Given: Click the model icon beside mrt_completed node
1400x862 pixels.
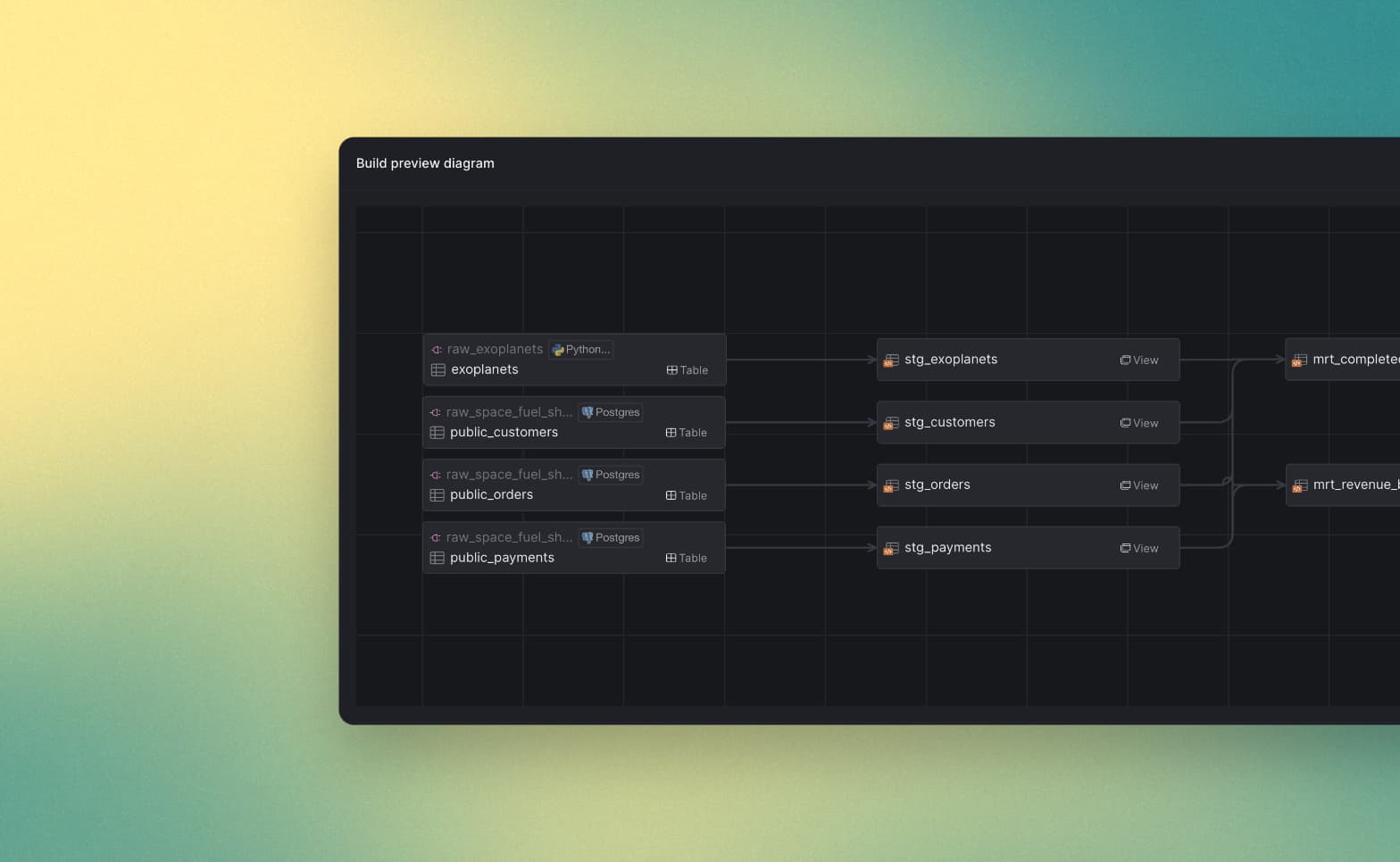Looking at the screenshot, I should point(1300,361).
